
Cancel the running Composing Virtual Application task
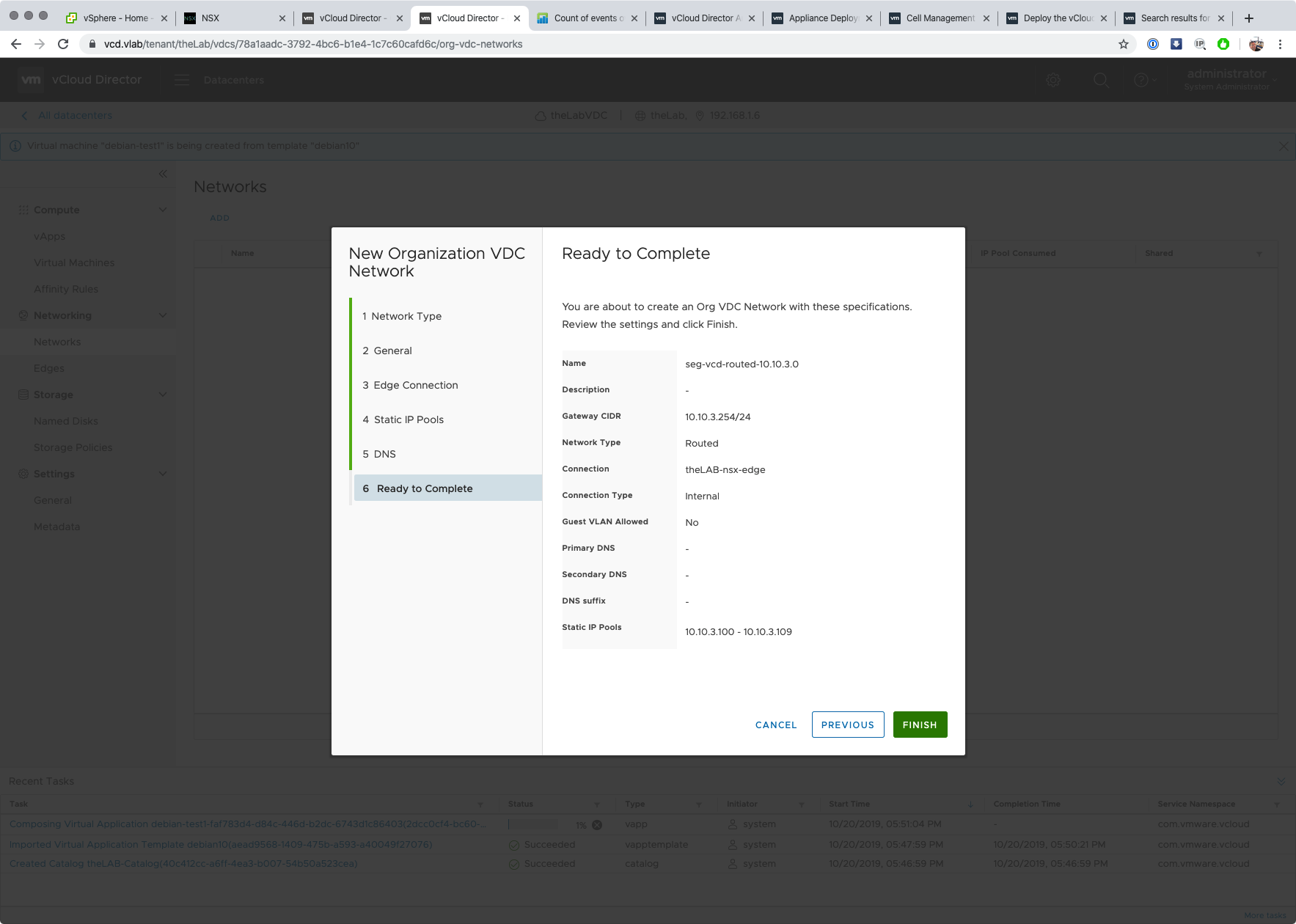tap(597, 825)
